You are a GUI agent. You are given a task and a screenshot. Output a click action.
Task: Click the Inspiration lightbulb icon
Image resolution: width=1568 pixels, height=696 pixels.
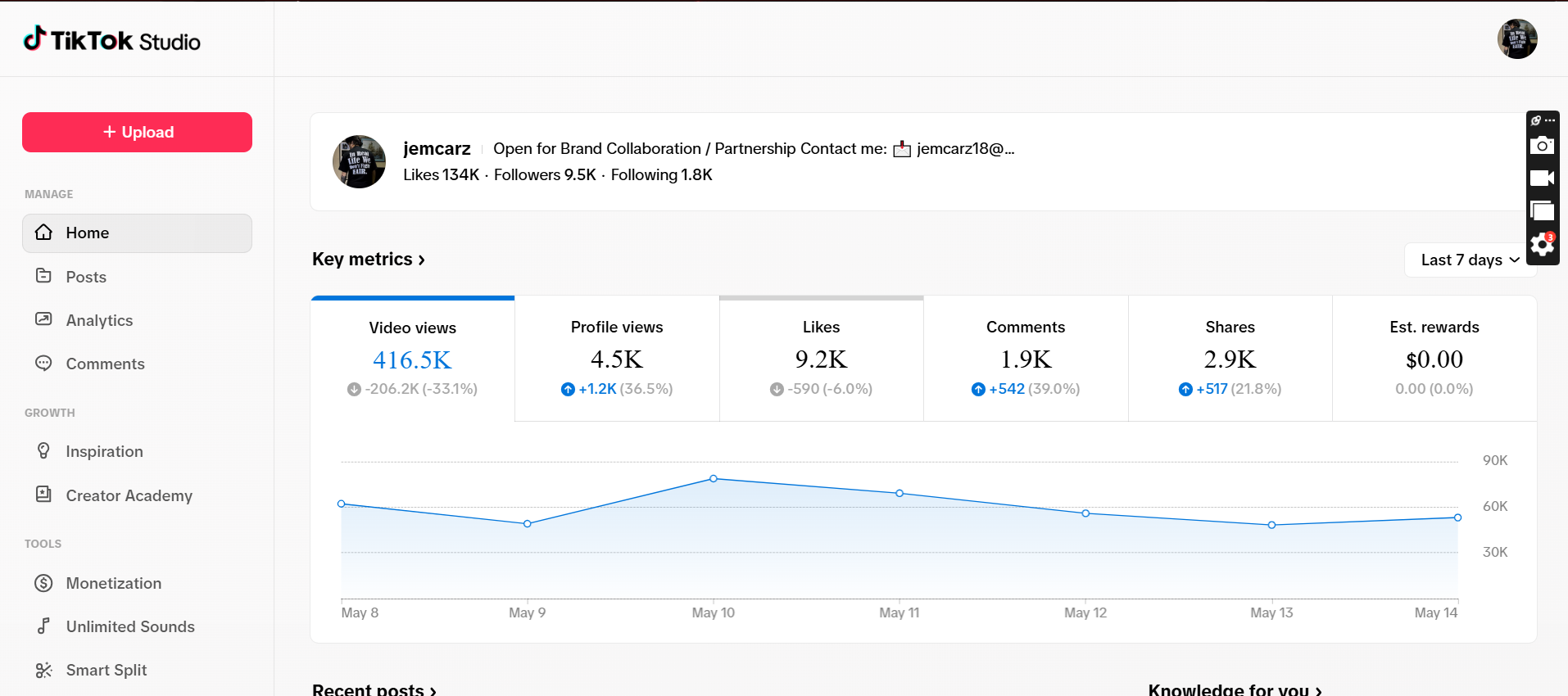[44, 450]
